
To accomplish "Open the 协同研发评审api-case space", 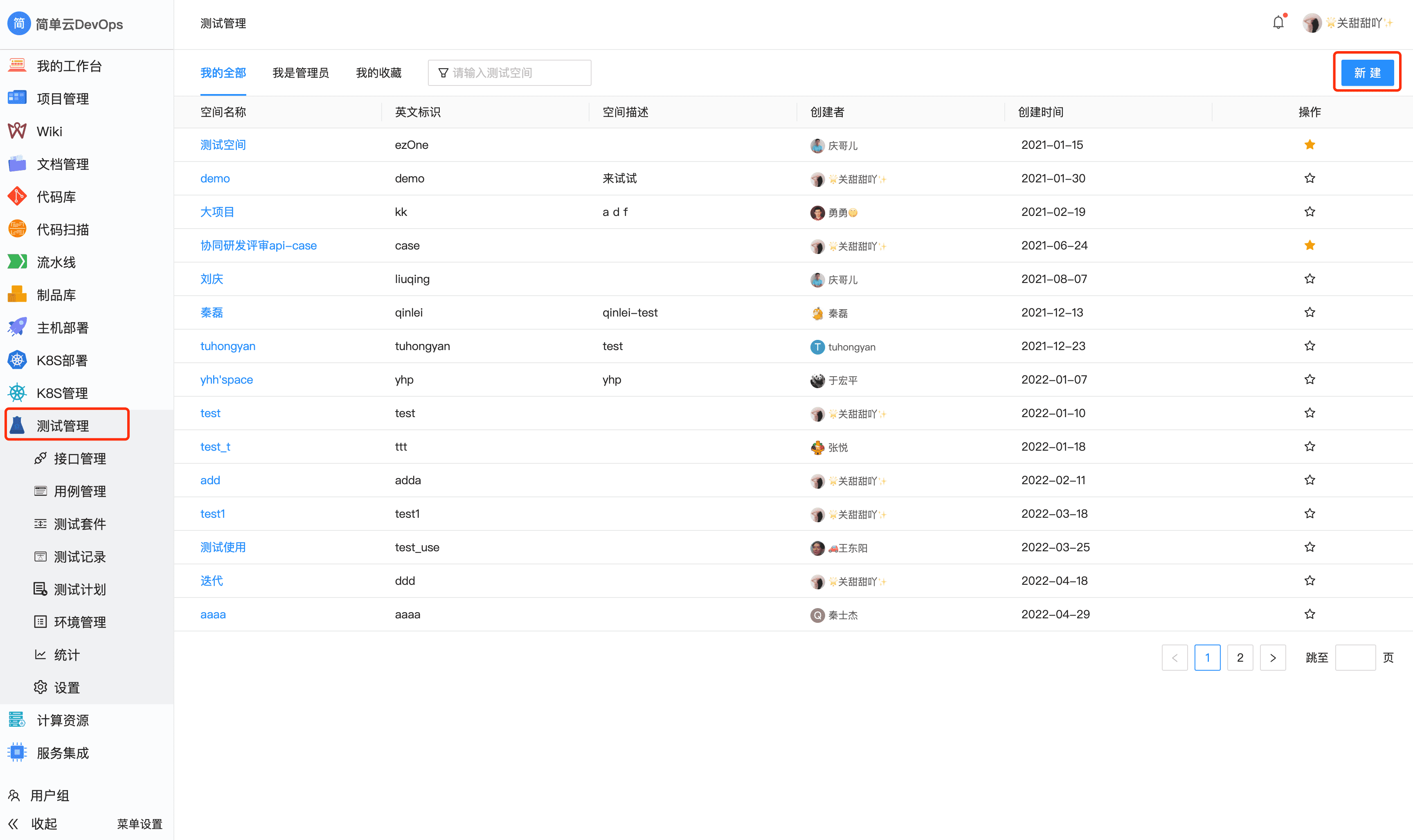I will tap(258, 245).
